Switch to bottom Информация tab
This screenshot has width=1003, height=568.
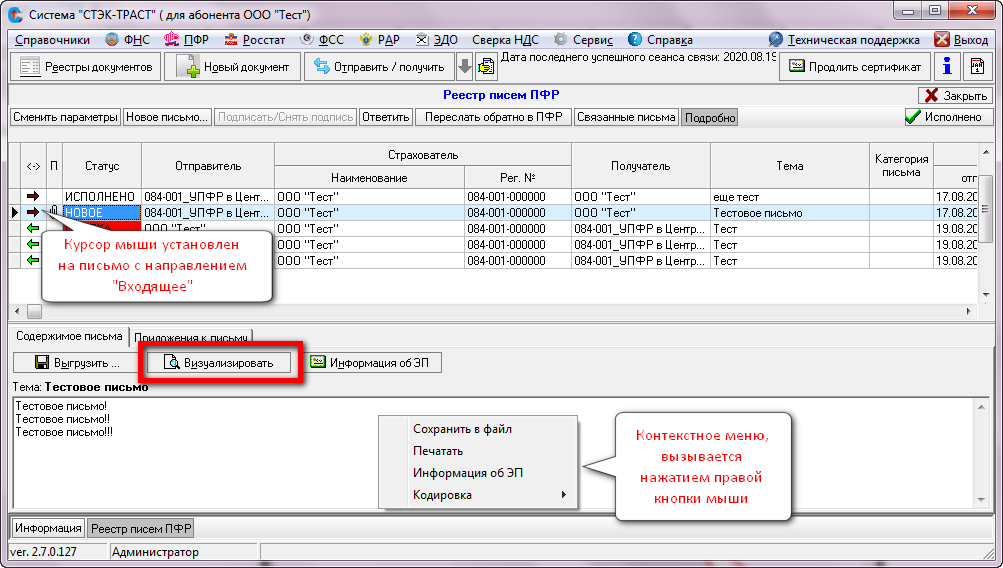point(48,528)
